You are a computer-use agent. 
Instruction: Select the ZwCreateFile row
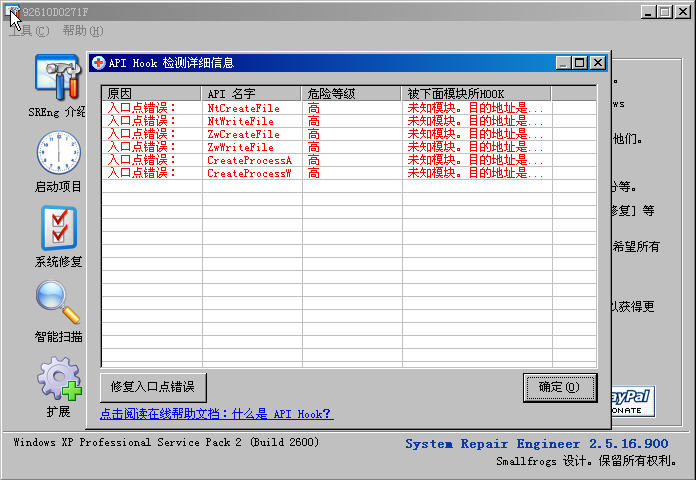tap(349, 134)
